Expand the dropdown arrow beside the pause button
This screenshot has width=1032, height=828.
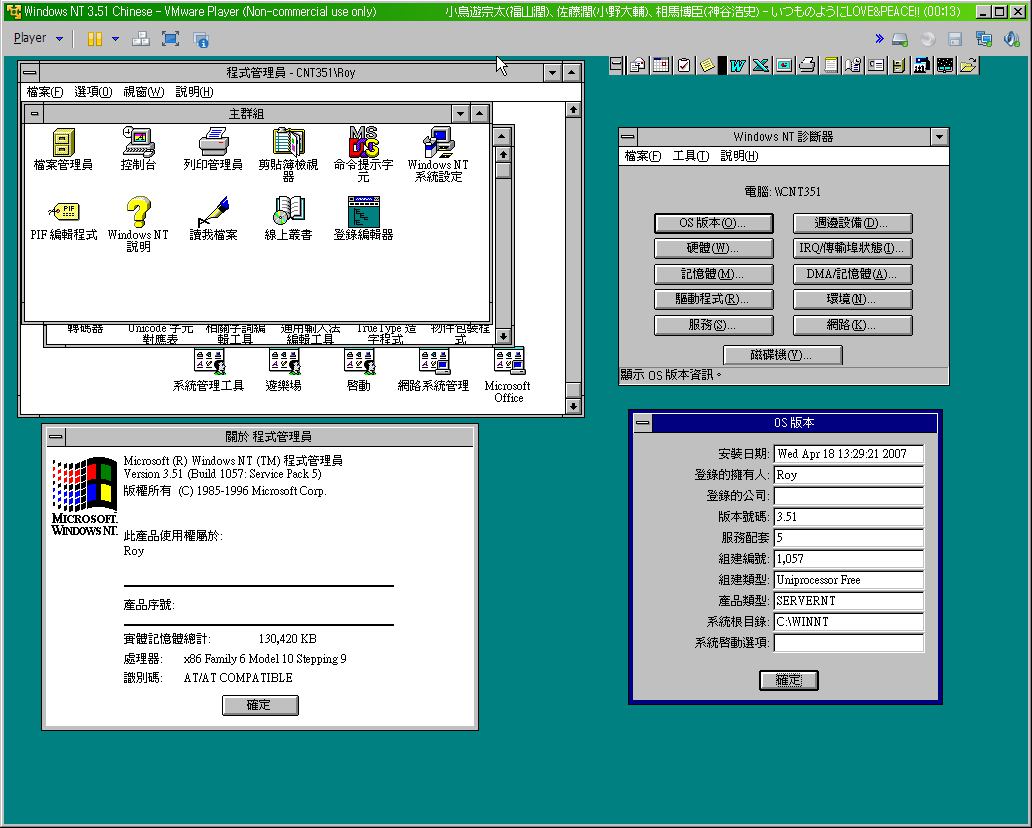tap(115, 39)
